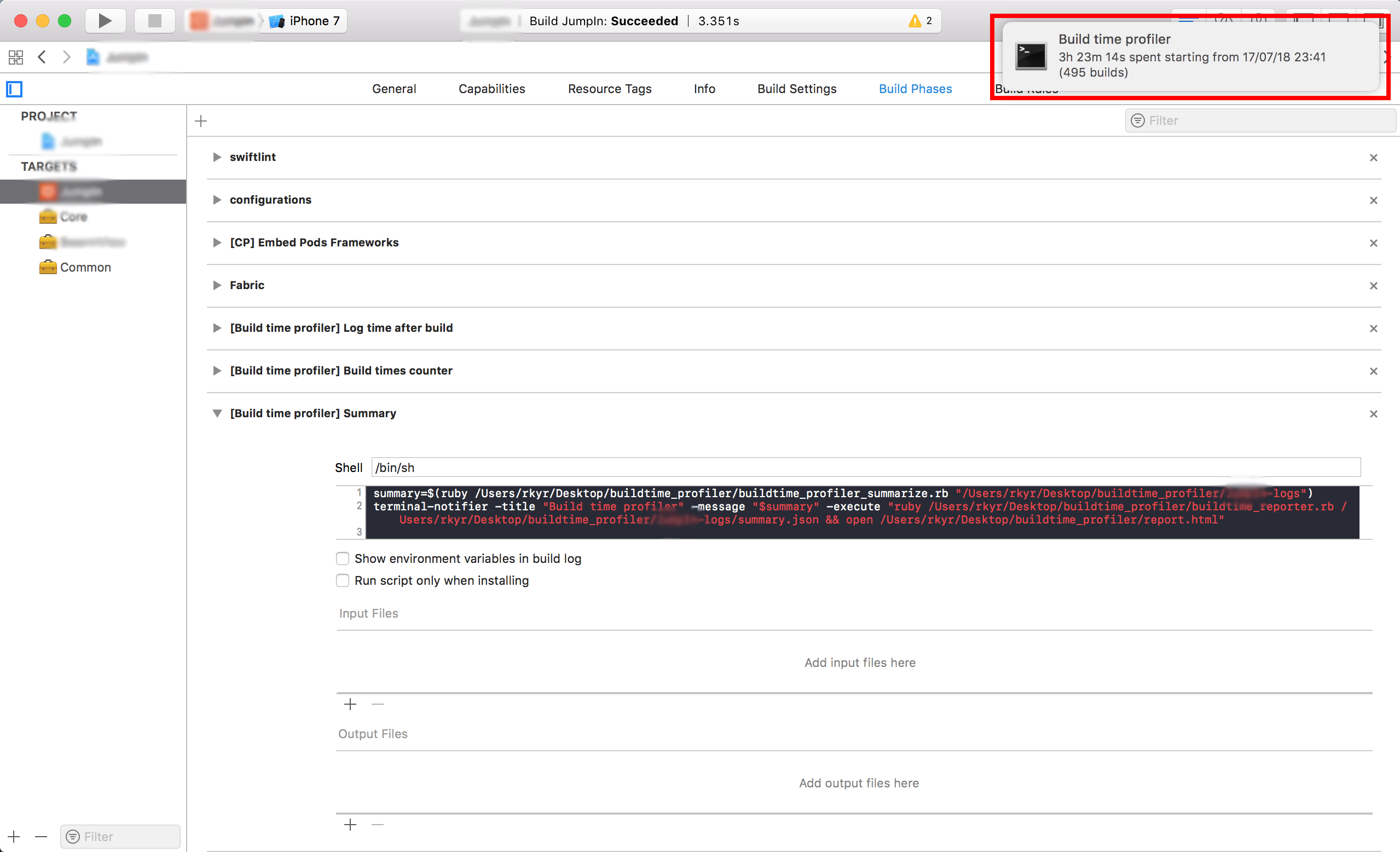Open the Build Settings tab
Image resolution: width=1400 pixels, height=852 pixels.
pyautogui.click(x=796, y=89)
